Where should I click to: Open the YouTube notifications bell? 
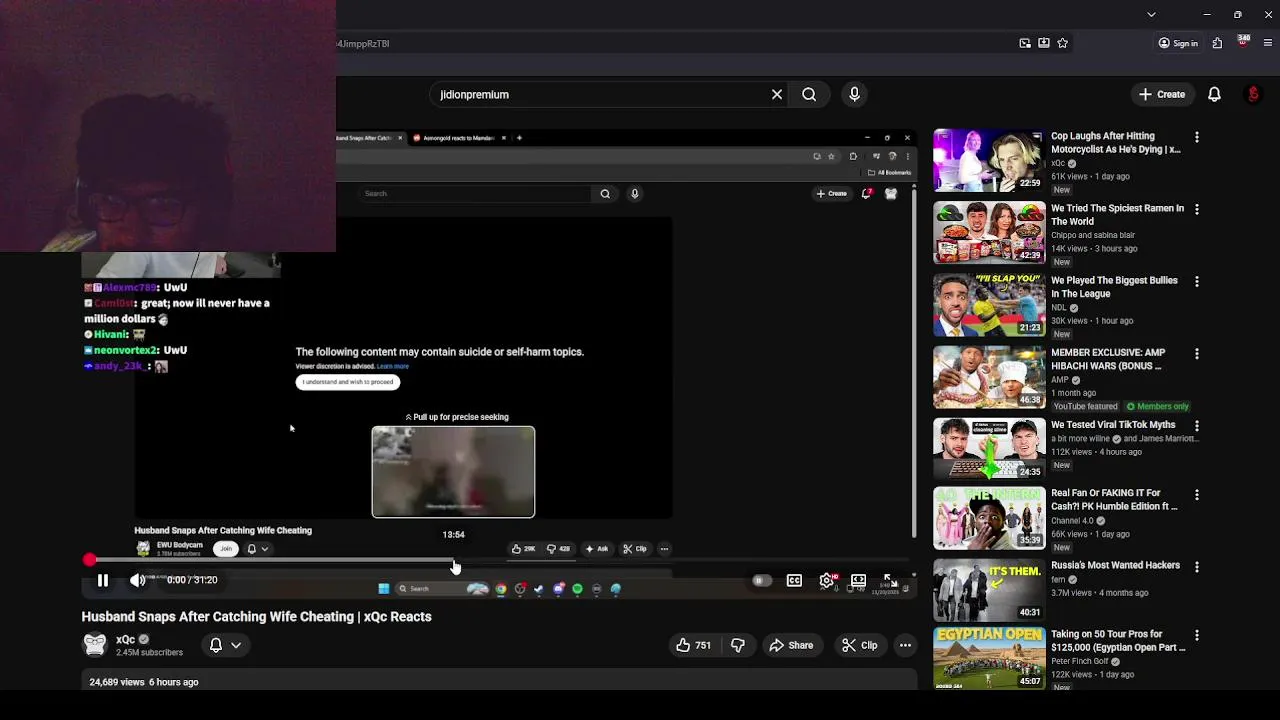pos(1214,94)
